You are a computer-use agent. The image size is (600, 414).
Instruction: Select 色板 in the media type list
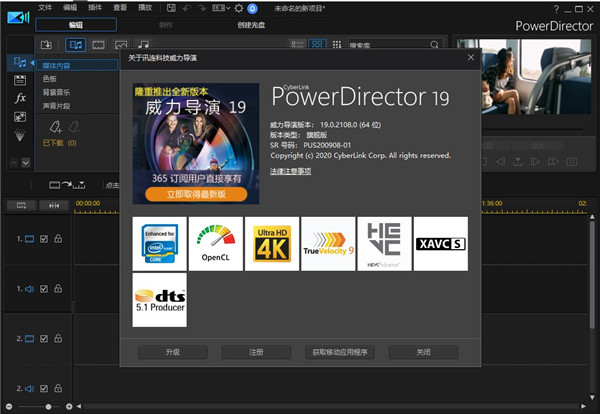tap(50, 78)
